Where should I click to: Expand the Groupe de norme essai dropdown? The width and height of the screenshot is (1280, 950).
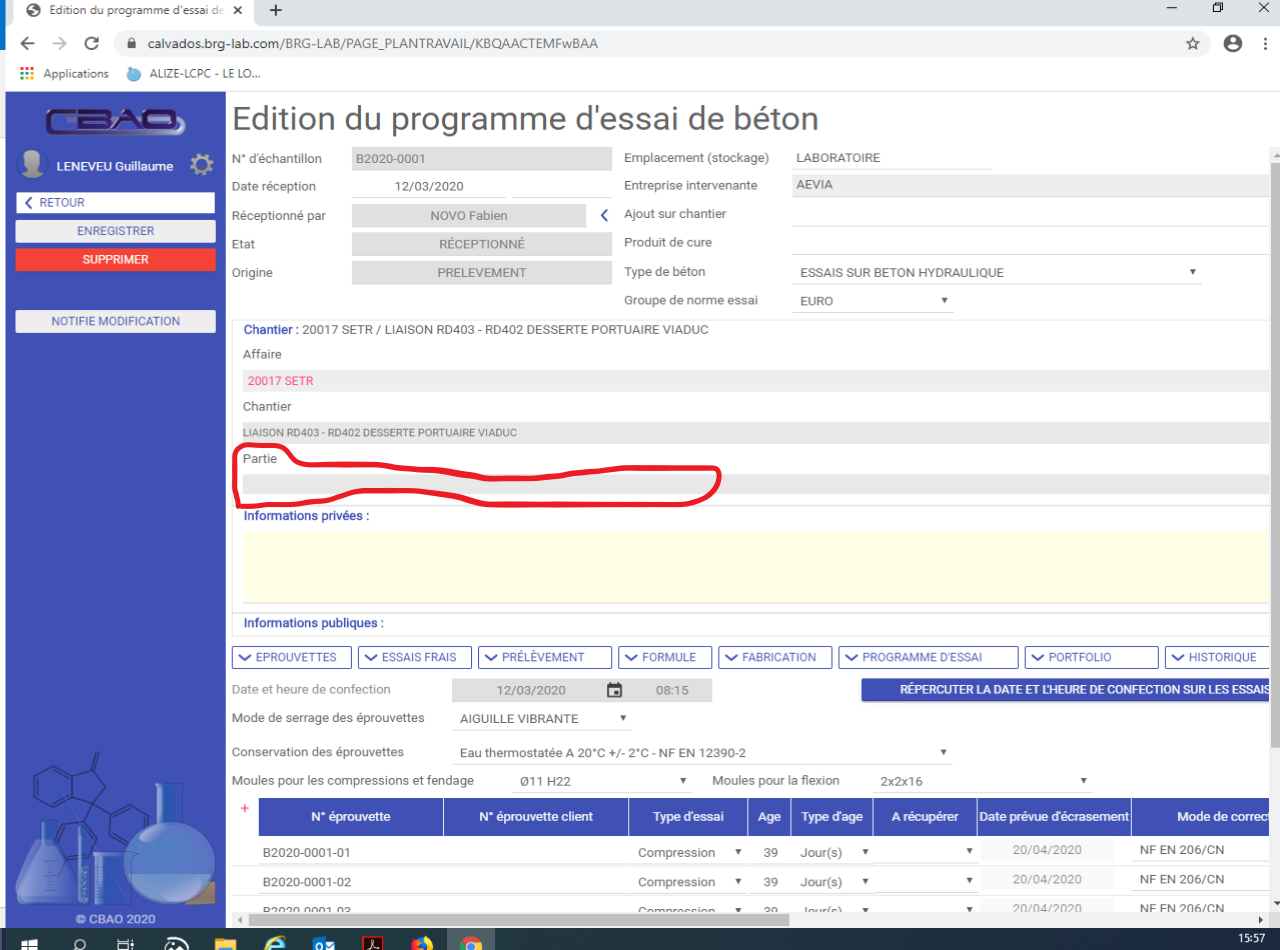pos(875,301)
